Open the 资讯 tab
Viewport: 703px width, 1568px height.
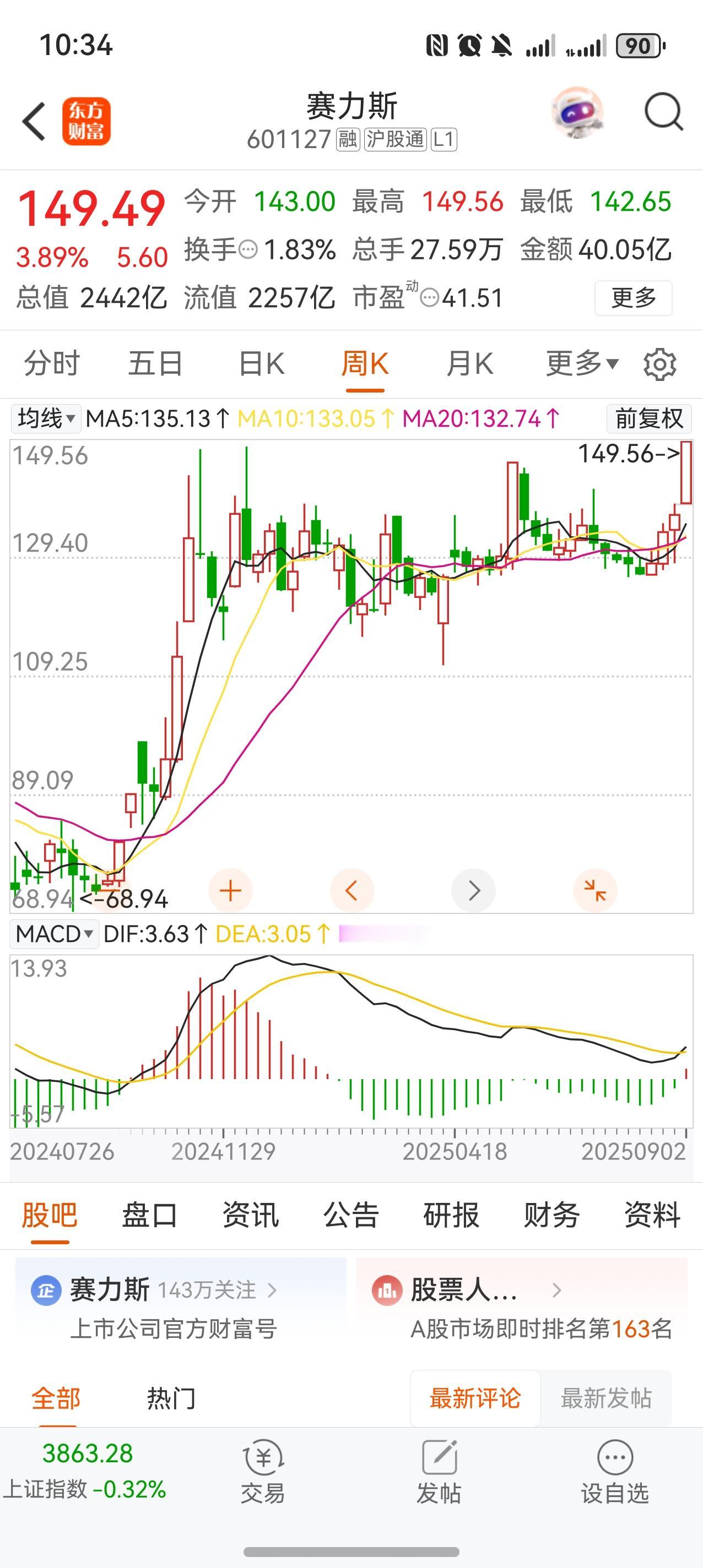(250, 1216)
